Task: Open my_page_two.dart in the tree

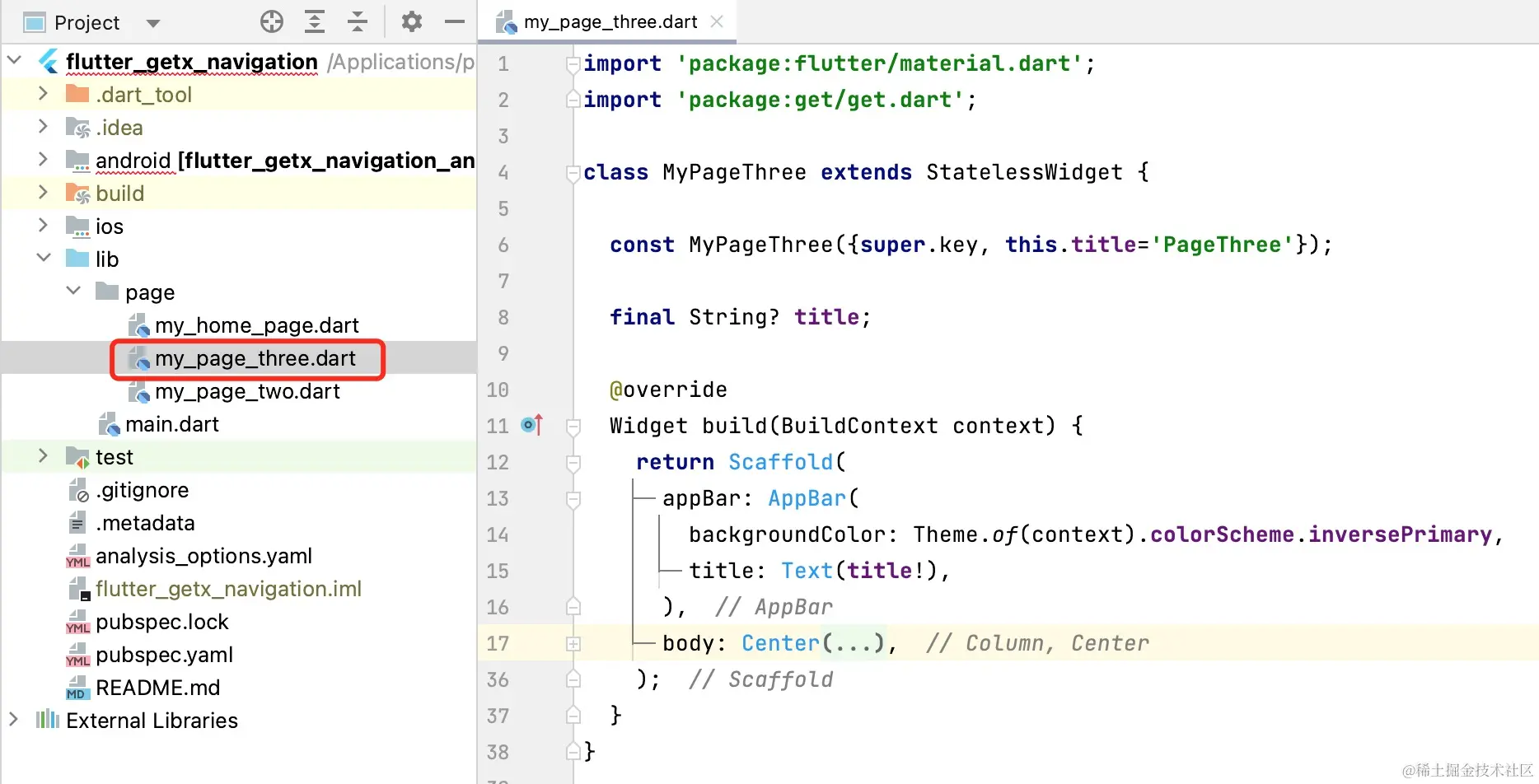Action: (247, 391)
